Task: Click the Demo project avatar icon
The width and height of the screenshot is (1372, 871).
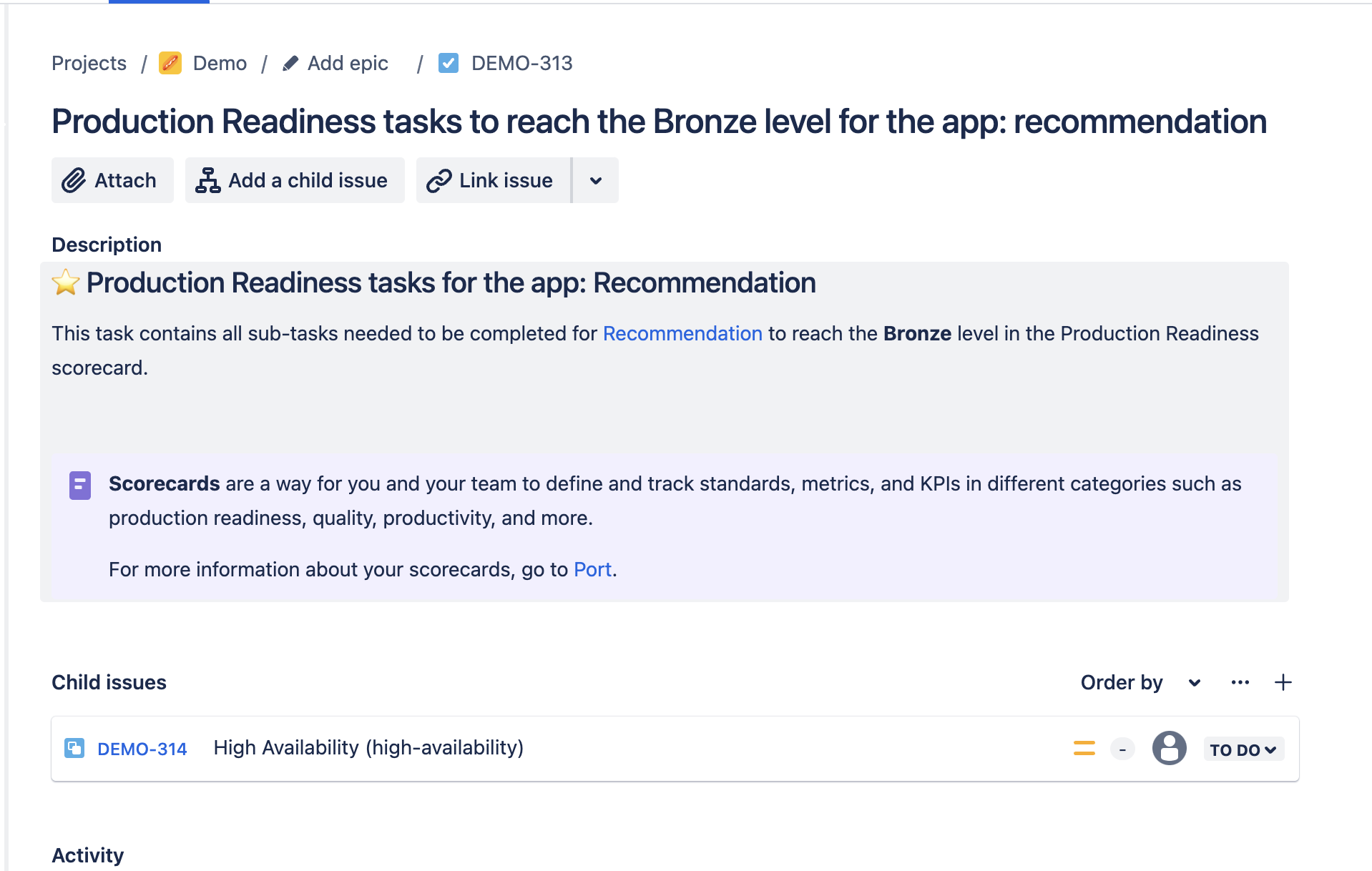Action: pos(170,63)
